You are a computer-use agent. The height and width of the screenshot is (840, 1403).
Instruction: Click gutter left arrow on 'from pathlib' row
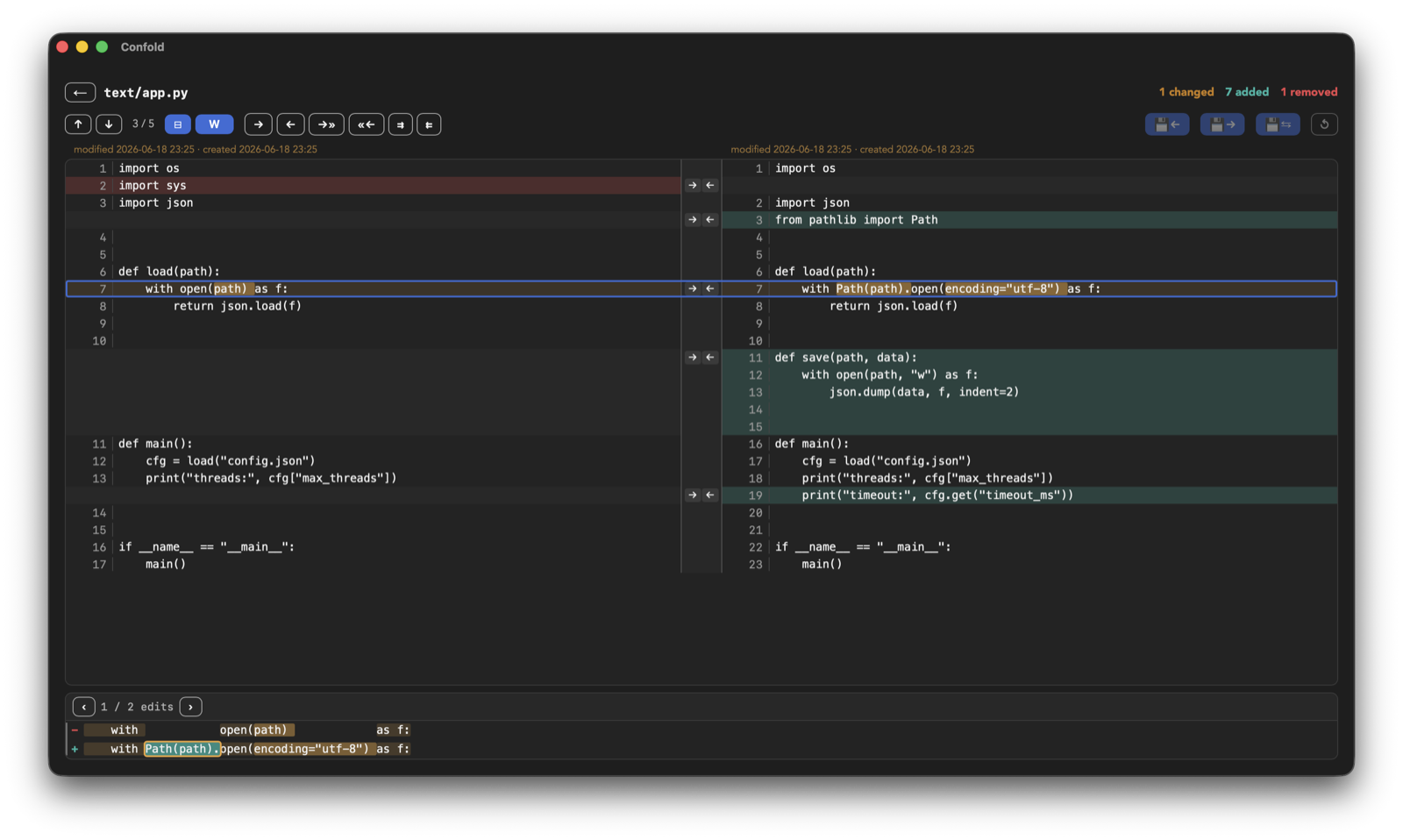coord(710,220)
